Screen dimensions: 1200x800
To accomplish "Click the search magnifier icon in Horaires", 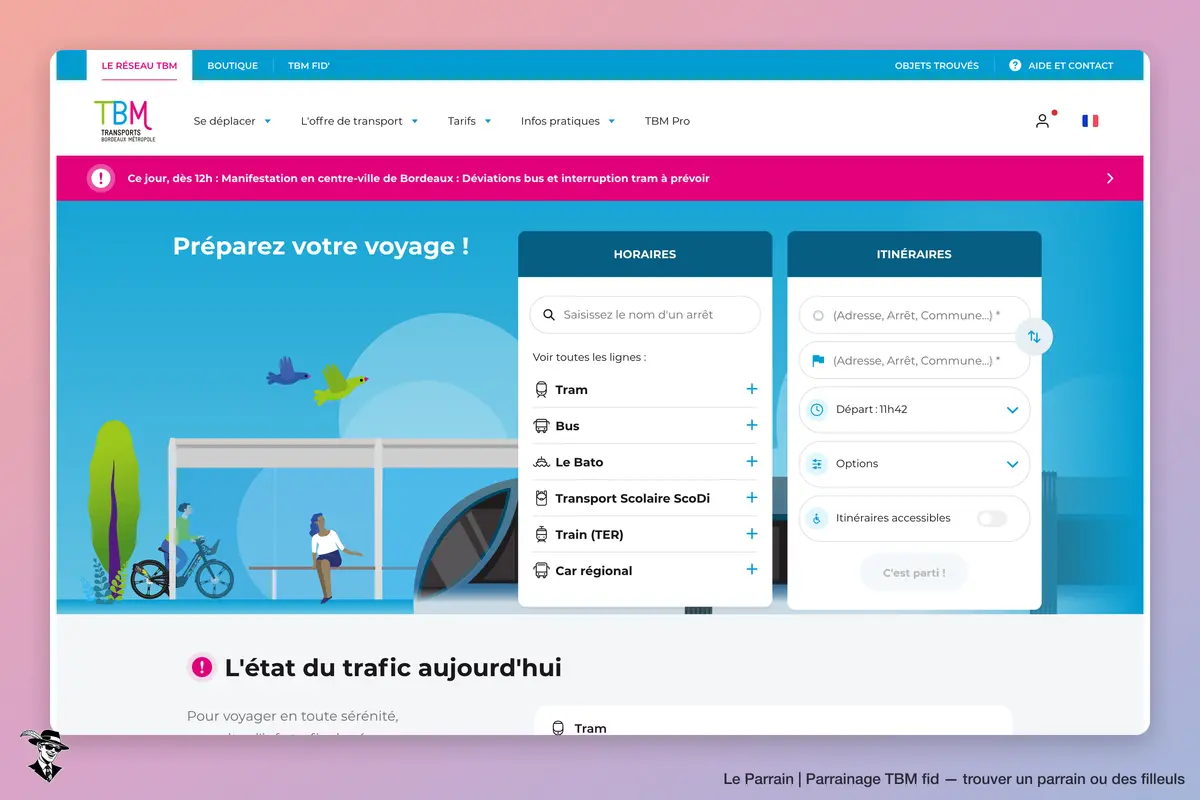I will [x=549, y=315].
